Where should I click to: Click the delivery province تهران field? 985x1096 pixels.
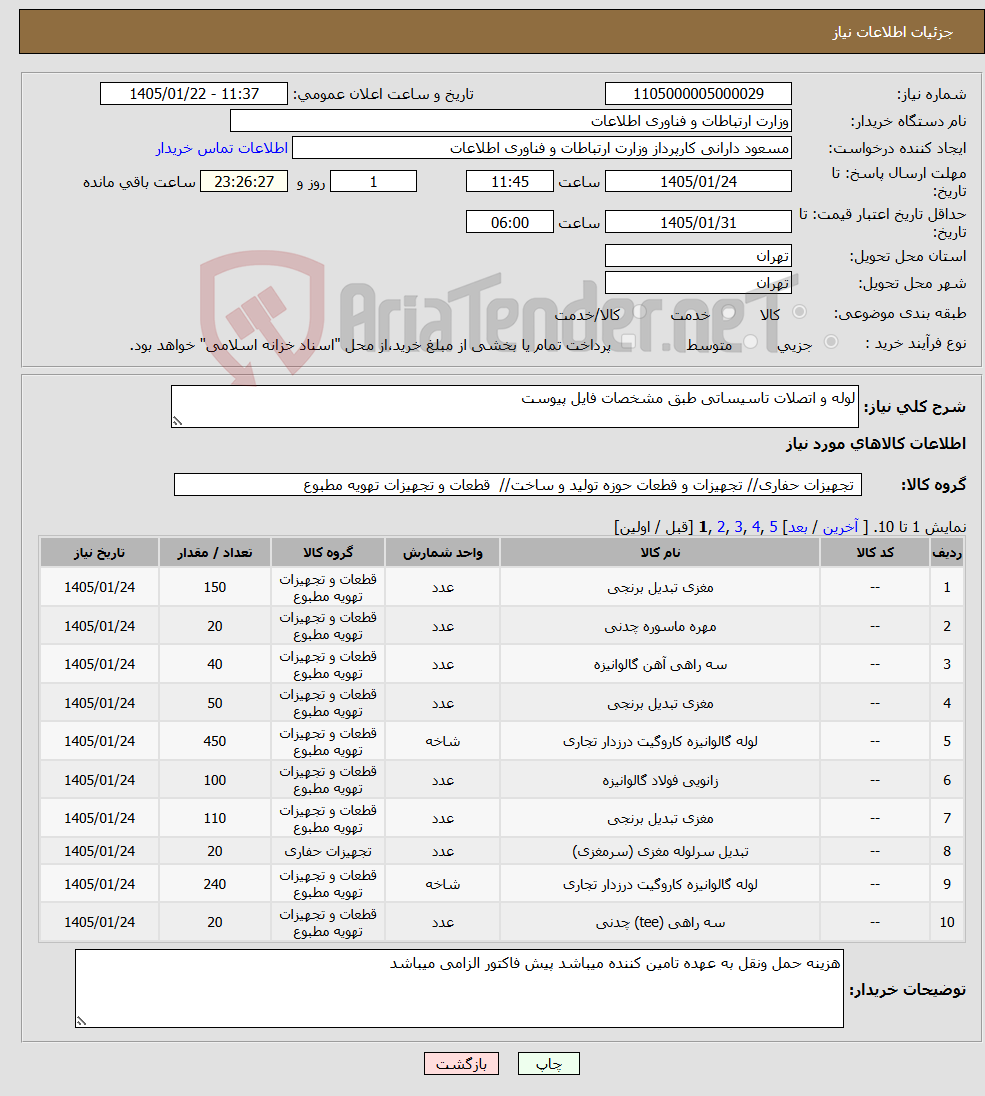click(698, 256)
